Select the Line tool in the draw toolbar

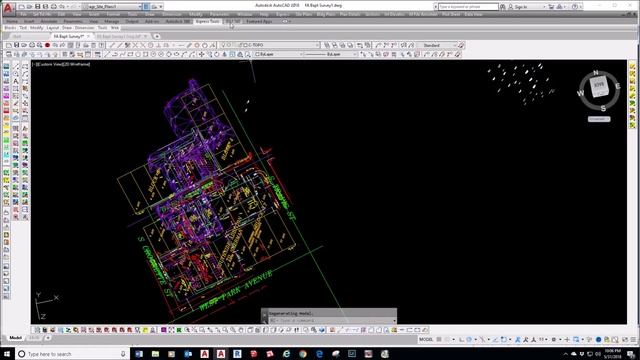coord(107,54)
